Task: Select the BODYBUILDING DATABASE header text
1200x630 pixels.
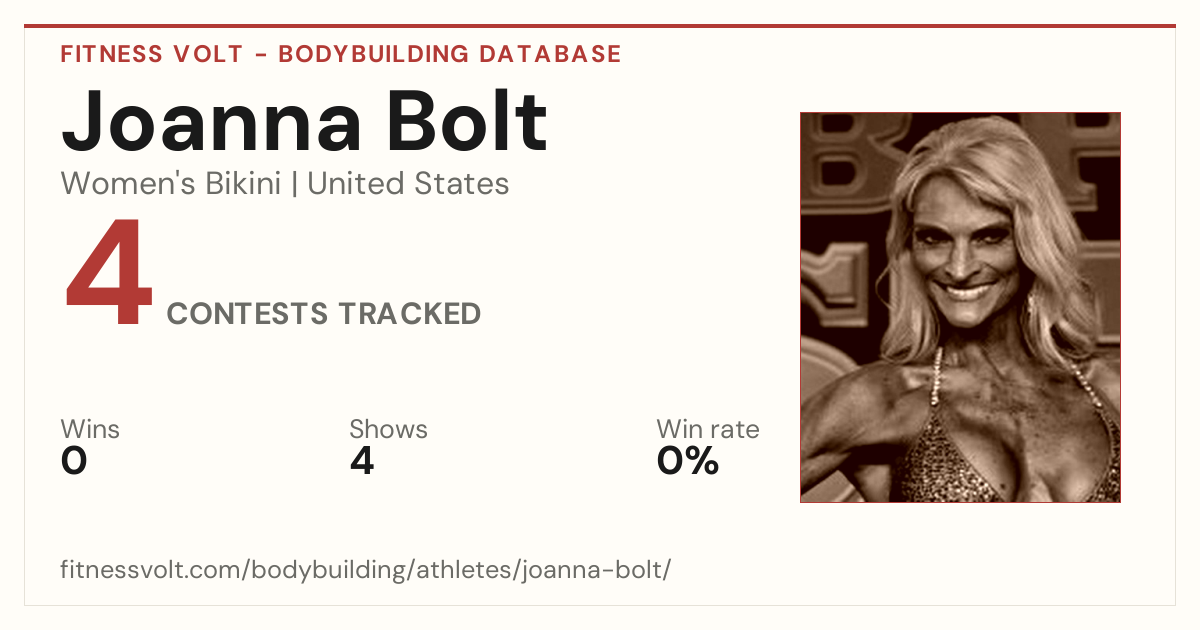Action: pos(450,54)
